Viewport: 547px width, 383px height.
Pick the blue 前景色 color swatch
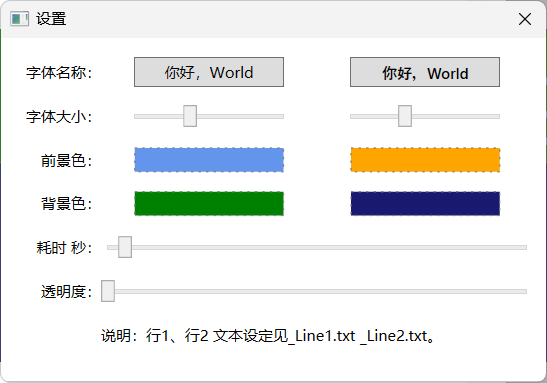point(209,160)
